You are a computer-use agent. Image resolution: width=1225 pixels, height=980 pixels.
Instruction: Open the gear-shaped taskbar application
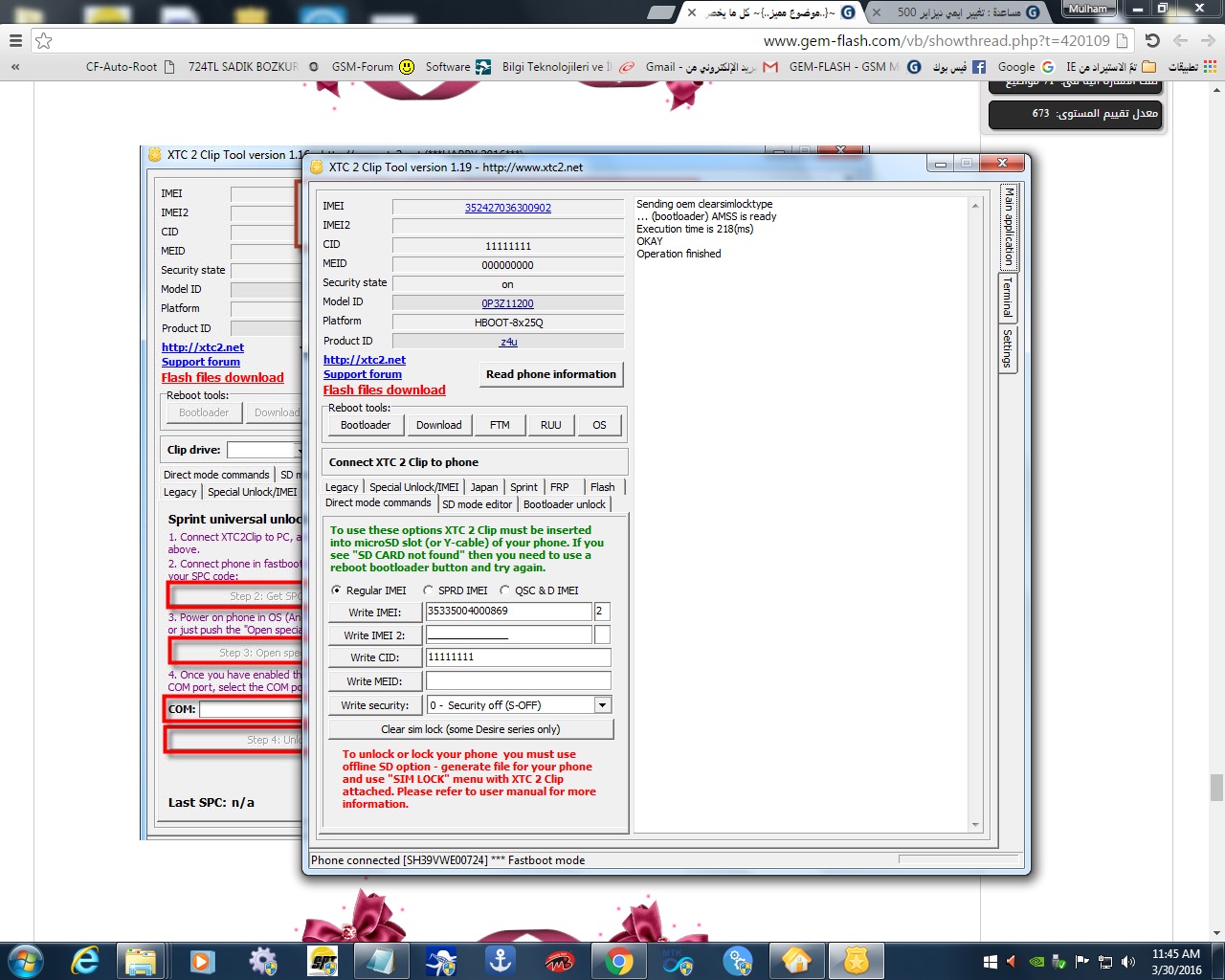pyautogui.click(x=262, y=960)
